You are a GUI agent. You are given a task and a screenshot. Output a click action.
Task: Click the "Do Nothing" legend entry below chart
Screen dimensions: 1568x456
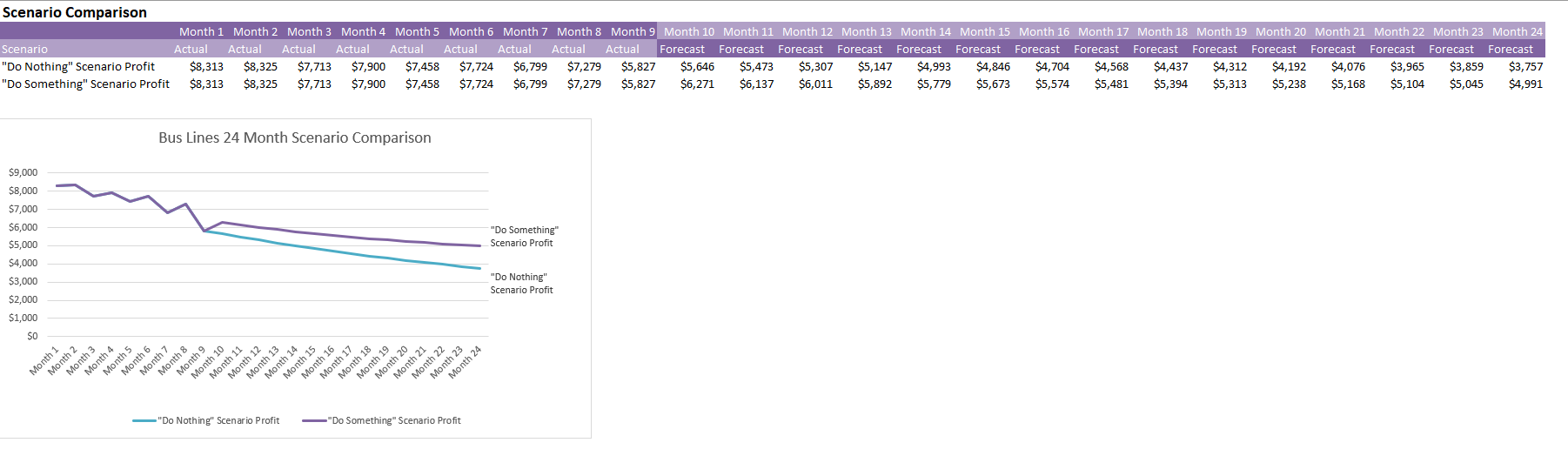pos(206,420)
